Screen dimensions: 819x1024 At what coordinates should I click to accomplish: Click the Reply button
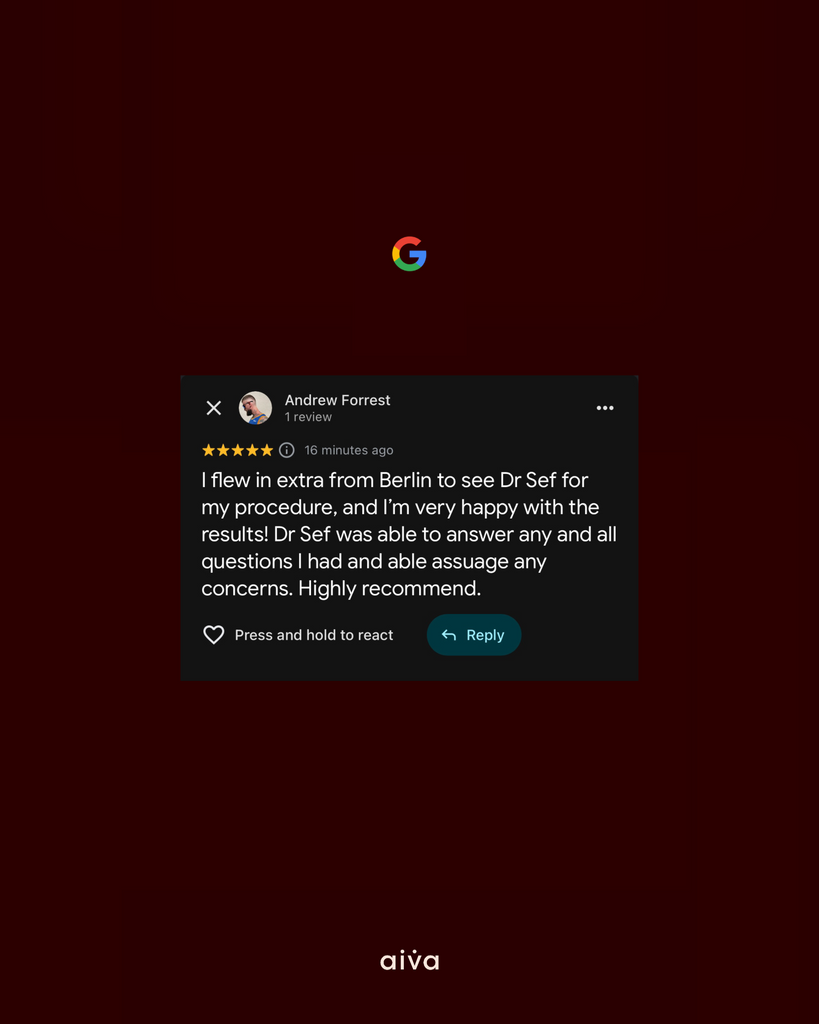click(x=474, y=635)
